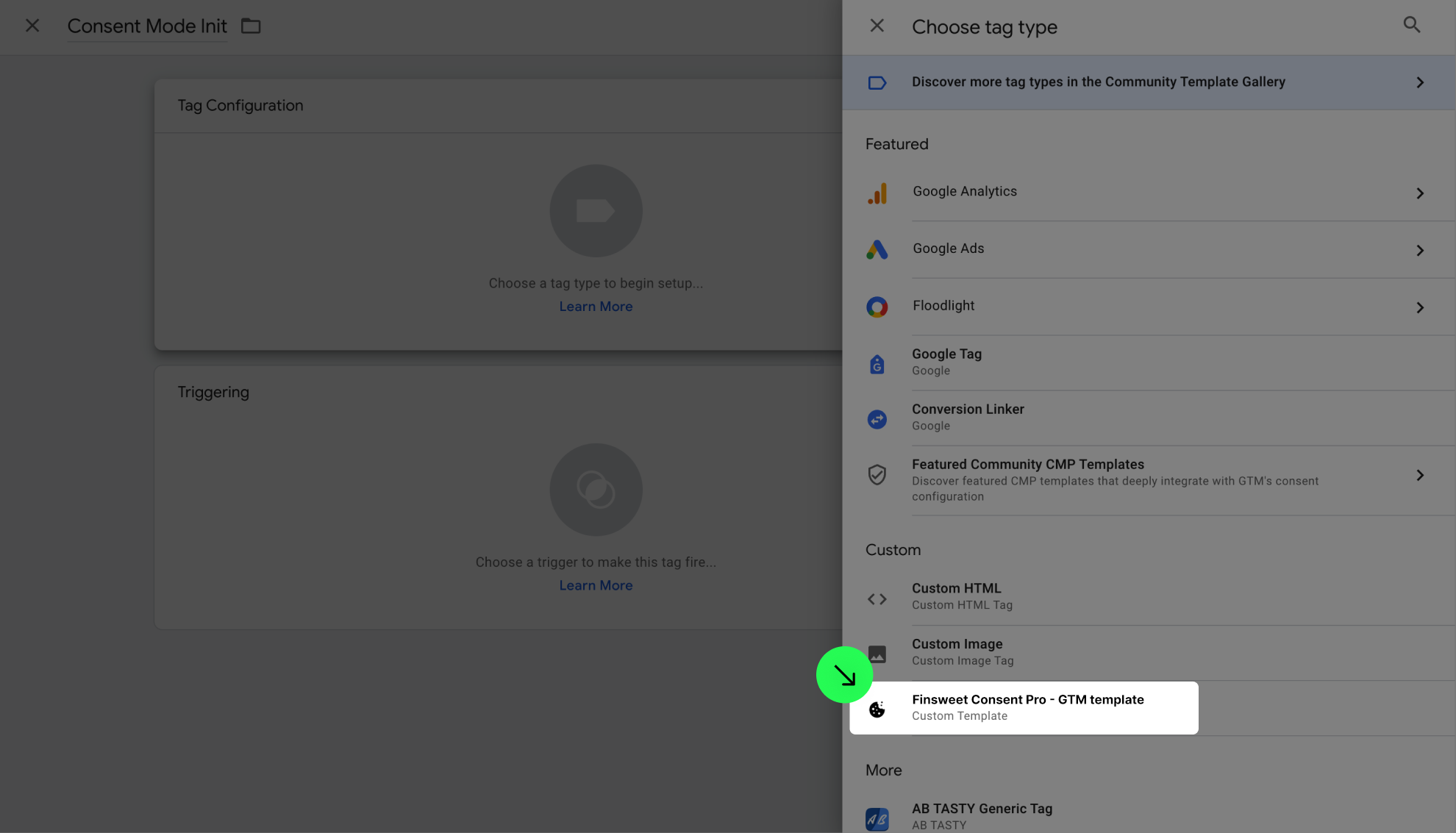Image resolution: width=1456 pixels, height=833 pixels.
Task: Expand Featured Community CMP Templates chevron
Action: (1420, 476)
